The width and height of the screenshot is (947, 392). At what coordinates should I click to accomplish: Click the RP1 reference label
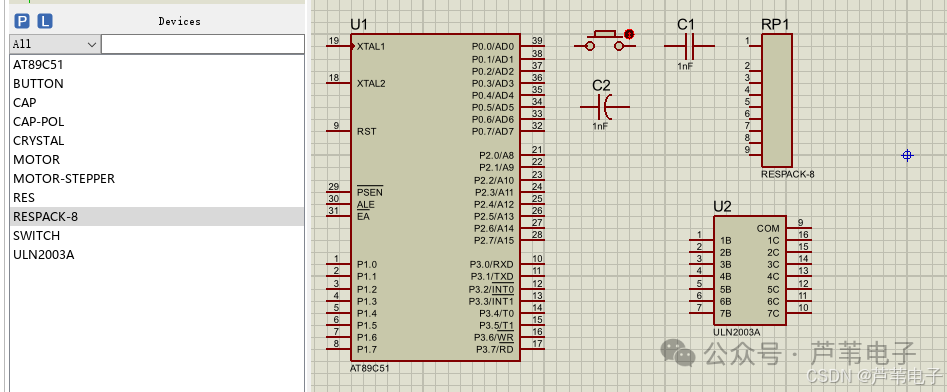point(775,24)
